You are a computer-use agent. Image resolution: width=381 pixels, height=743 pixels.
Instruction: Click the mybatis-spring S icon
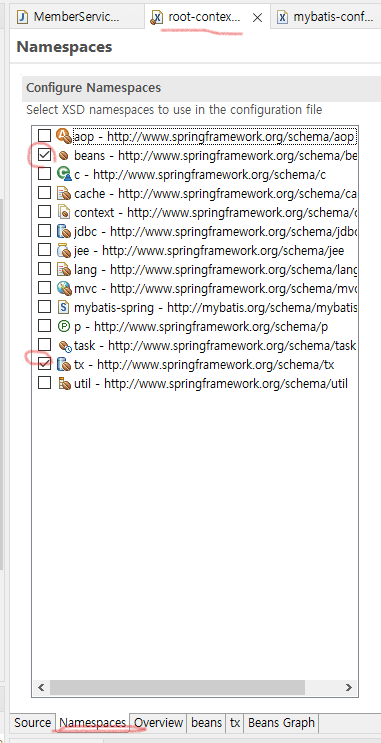pos(63,307)
